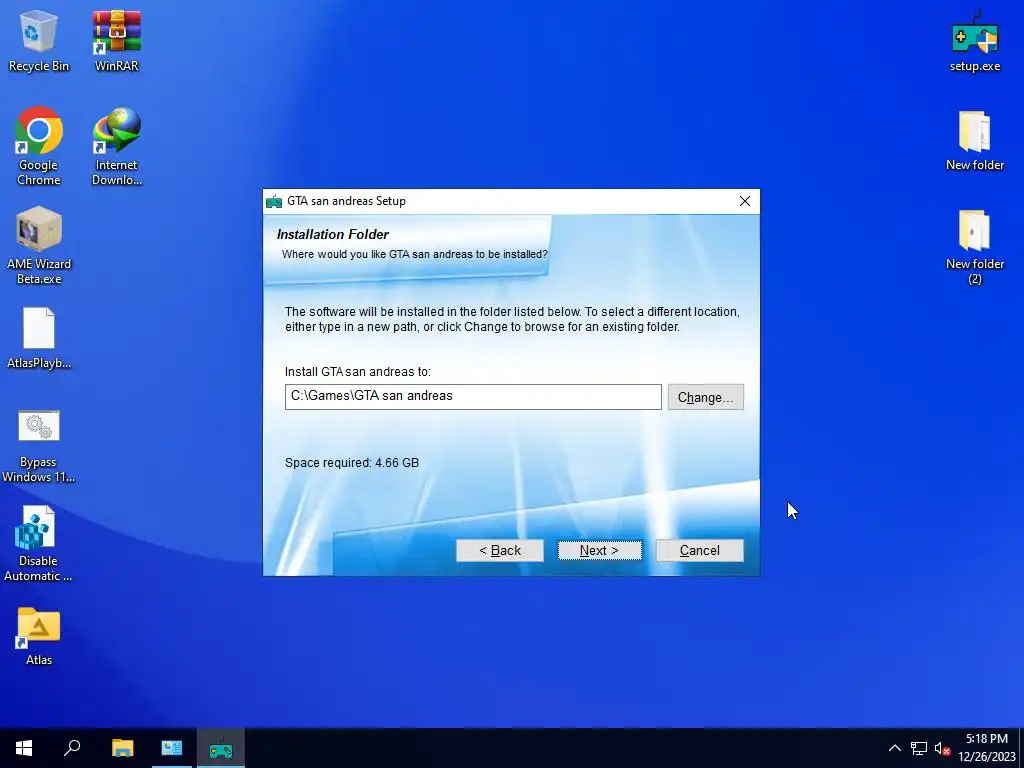Cancel the GTA san andreas setup

pyautogui.click(x=699, y=551)
